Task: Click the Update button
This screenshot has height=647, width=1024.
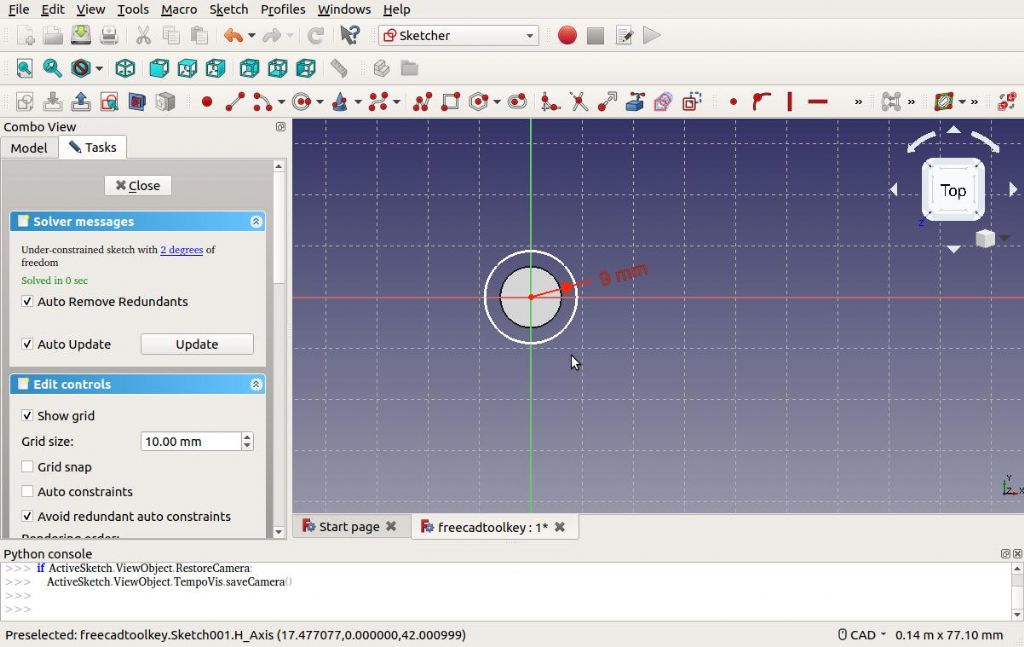Action: [x=197, y=344]
